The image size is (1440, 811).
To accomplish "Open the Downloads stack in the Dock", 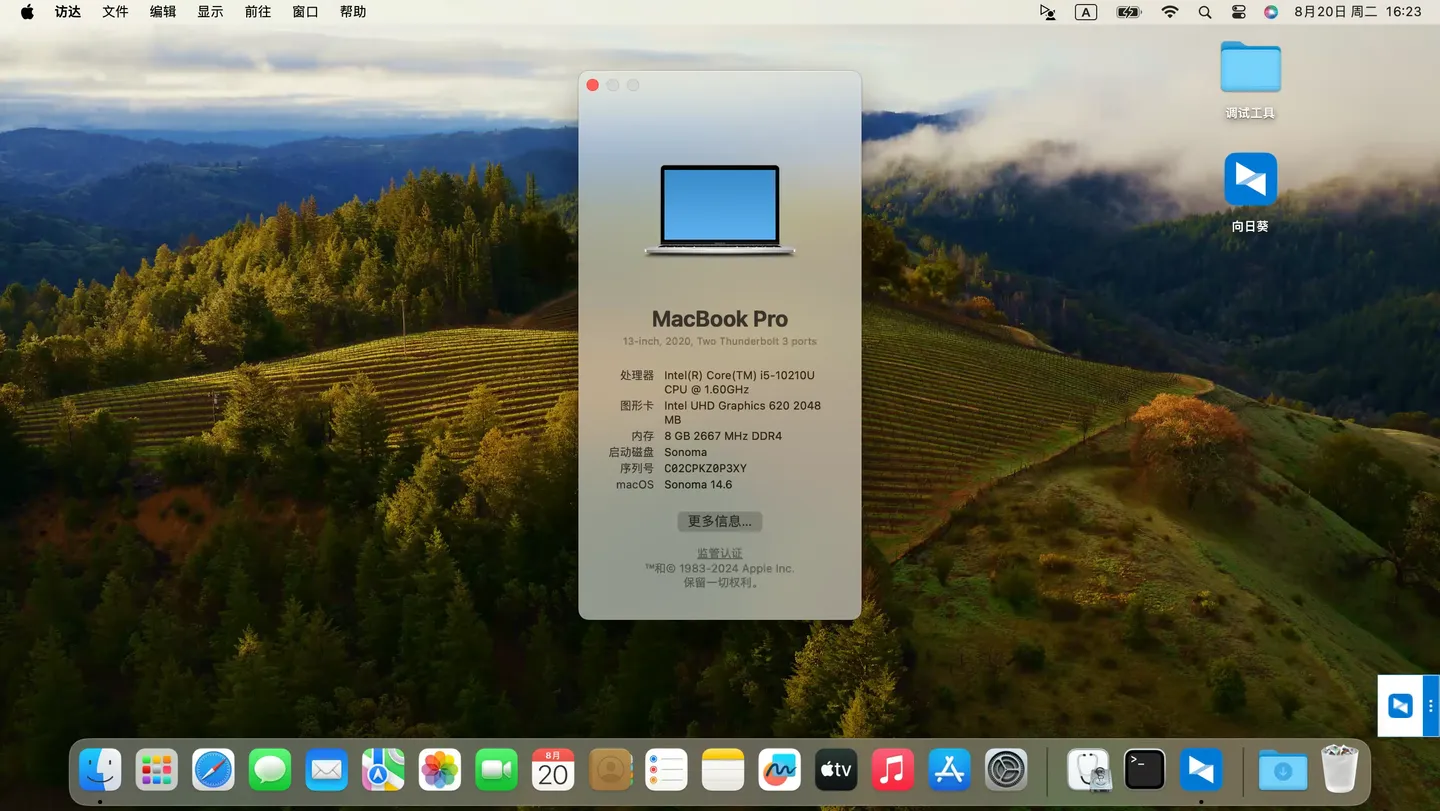I will 1283,769.
